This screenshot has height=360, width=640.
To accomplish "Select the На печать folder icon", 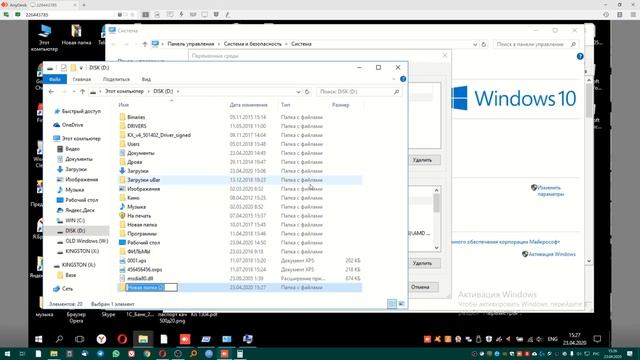I will coord(122,216).
